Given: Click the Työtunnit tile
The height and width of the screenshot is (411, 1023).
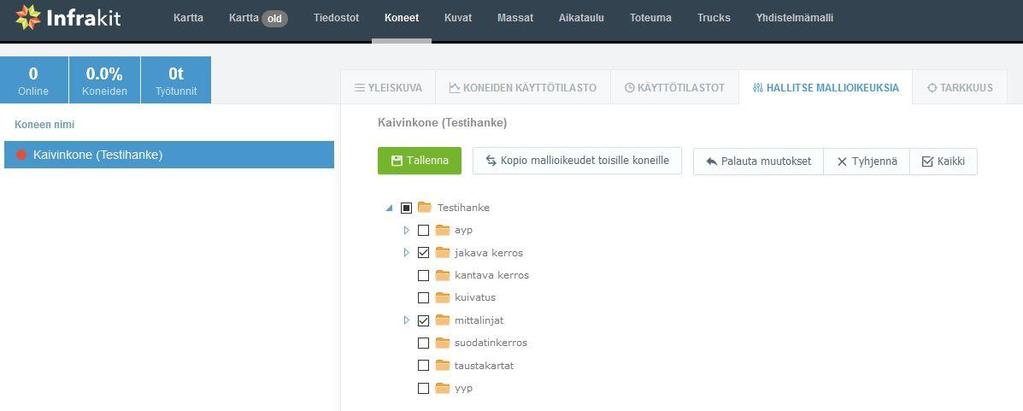Looking at the screenshot, I should (x=176, y=80).
